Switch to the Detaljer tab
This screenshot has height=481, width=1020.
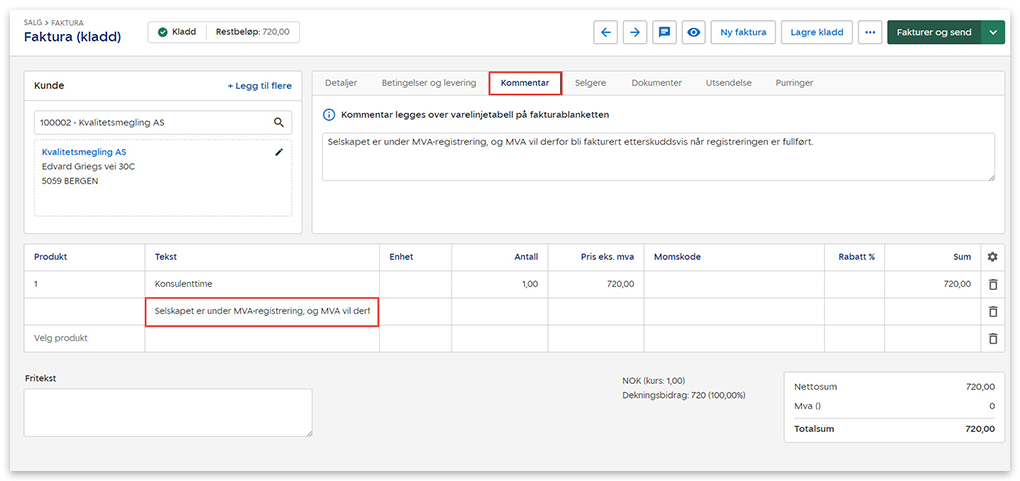tap(341, 83)
